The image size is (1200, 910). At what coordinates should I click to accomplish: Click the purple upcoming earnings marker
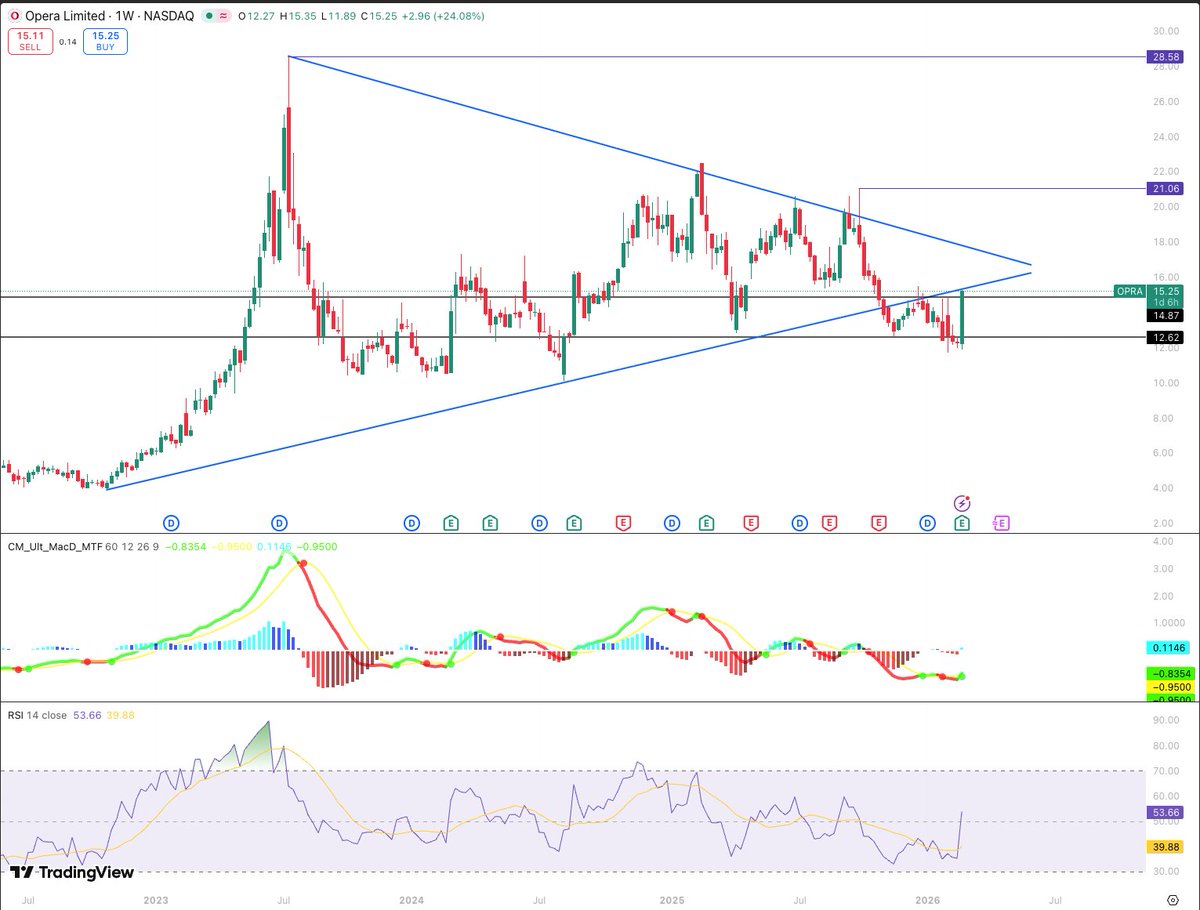pos(1002,523)
